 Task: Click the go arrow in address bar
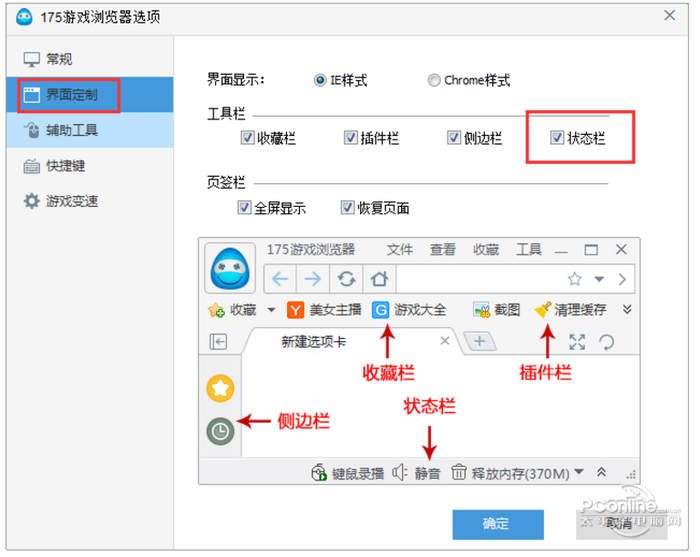tap(622, 279)
